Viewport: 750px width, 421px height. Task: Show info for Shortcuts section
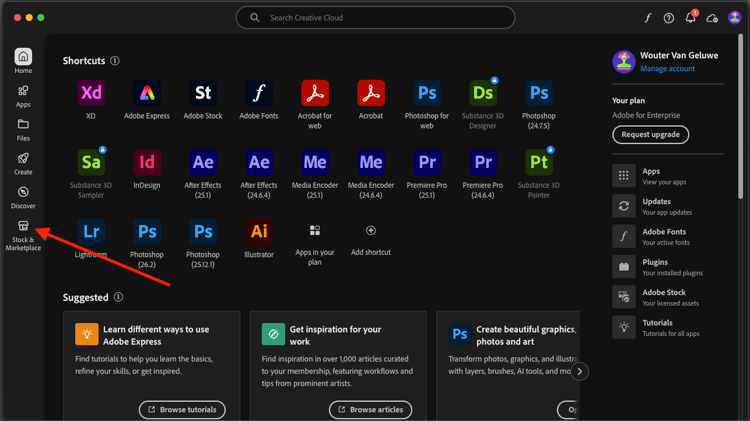pyautogui.click(x=115, y=61)
